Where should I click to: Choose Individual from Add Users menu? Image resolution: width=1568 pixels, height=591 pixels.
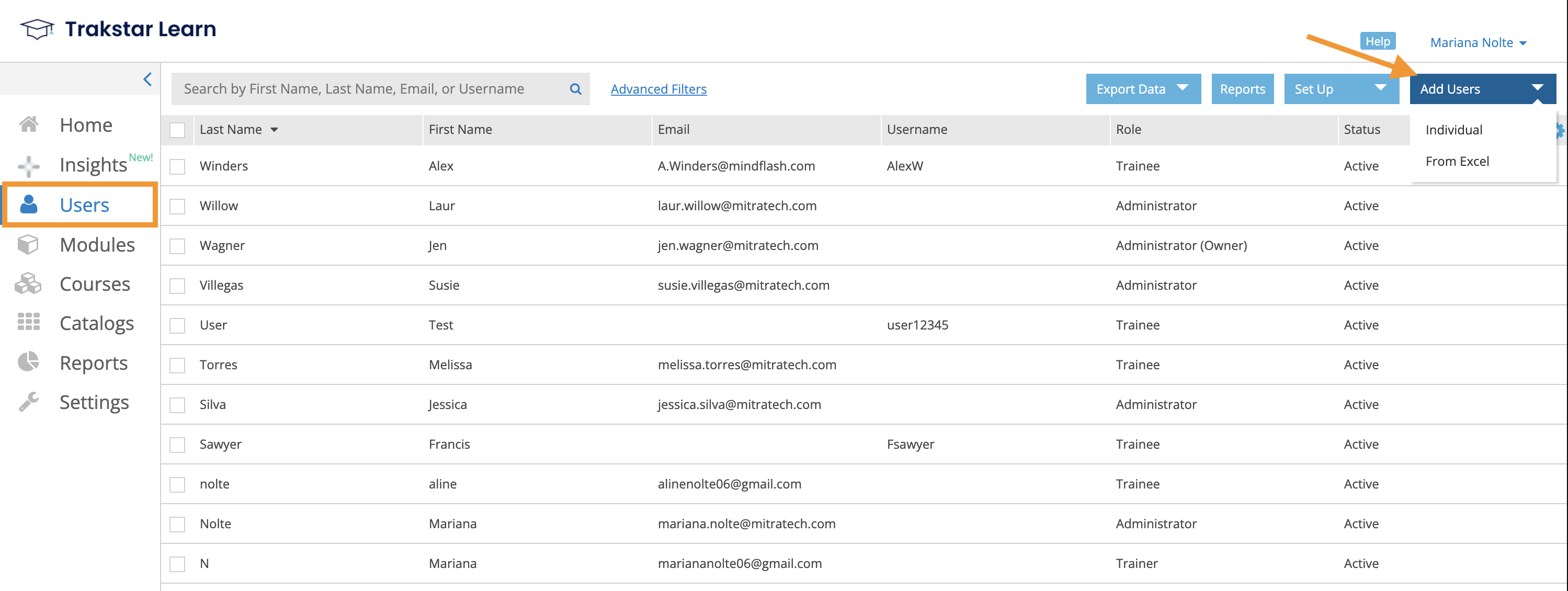pos(1453,130)
